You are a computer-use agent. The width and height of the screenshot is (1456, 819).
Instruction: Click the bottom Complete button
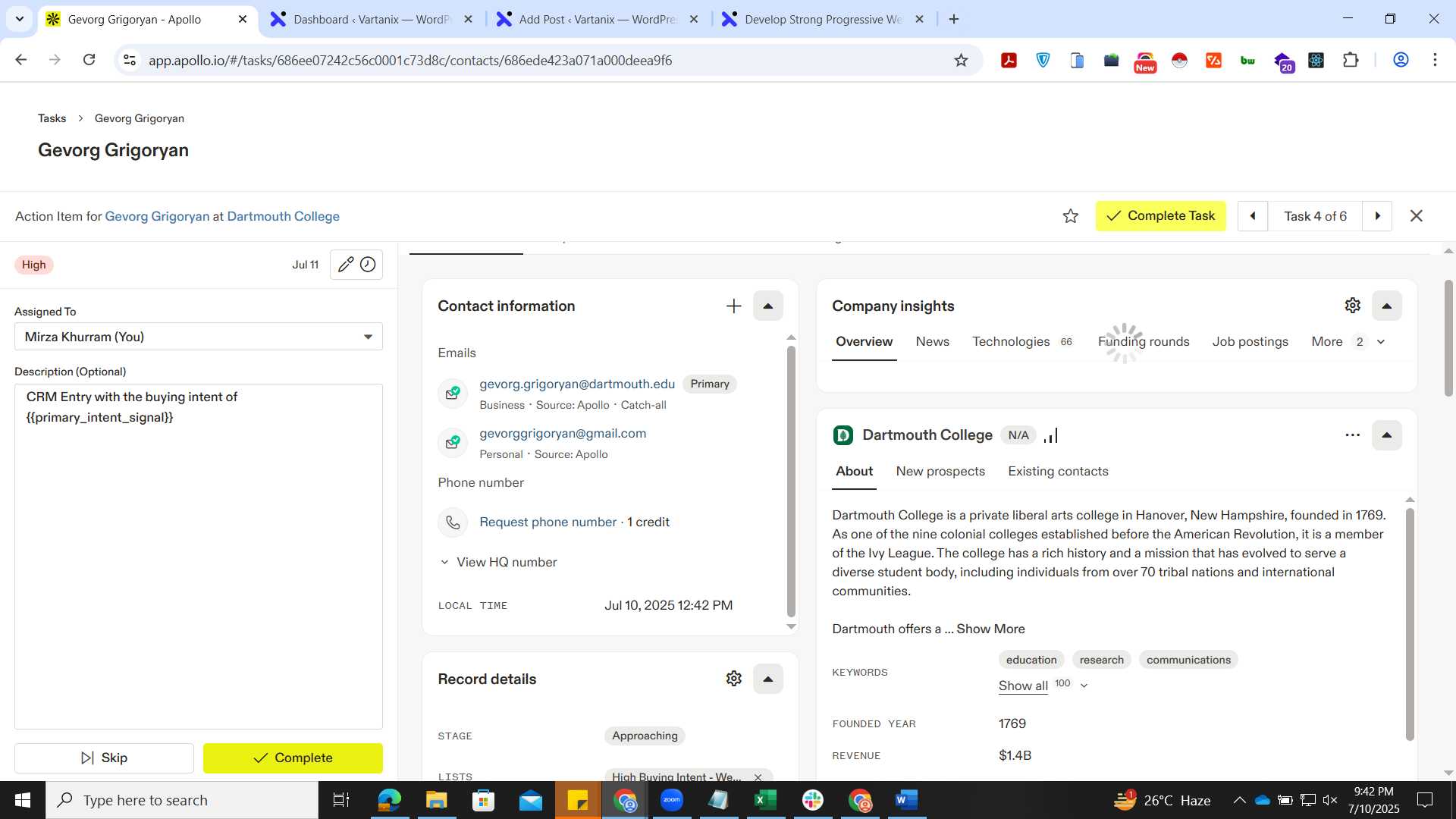coord(293,758)
